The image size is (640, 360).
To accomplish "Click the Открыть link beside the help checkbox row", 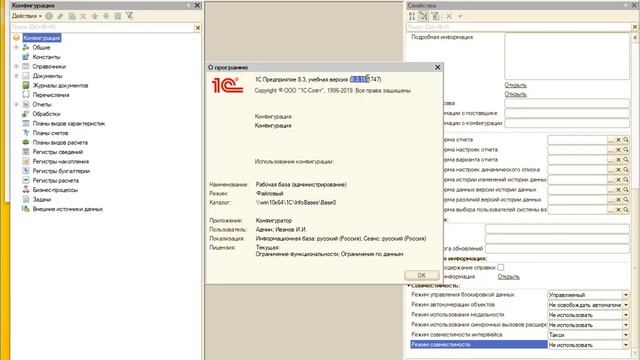I will [x=509, y=277].
